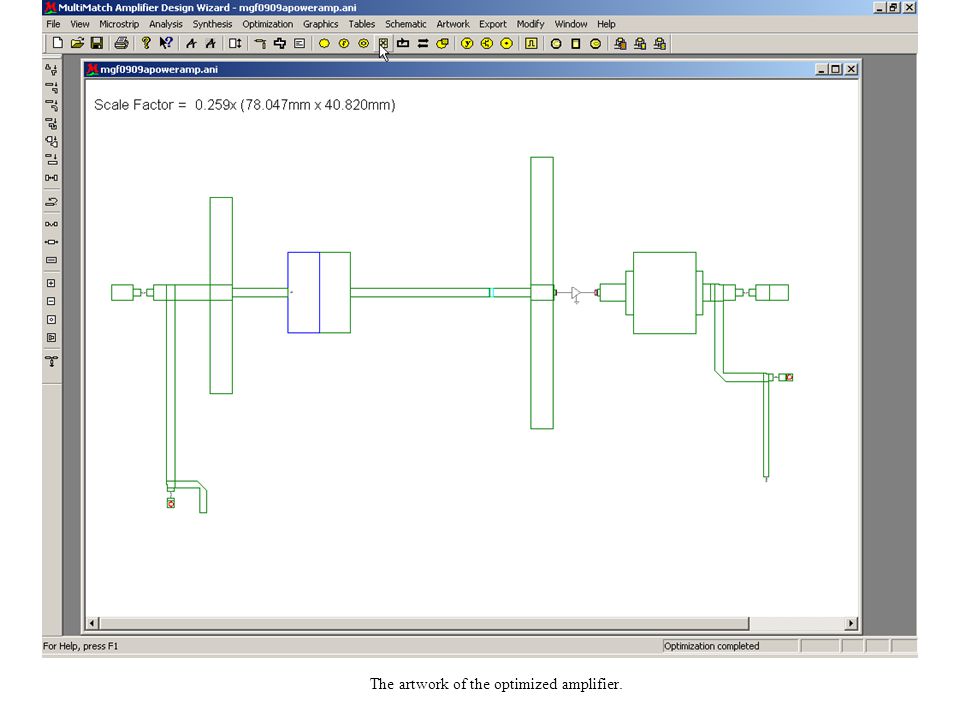
Task: Open the Microstrip menu
Action: (119, 24)
